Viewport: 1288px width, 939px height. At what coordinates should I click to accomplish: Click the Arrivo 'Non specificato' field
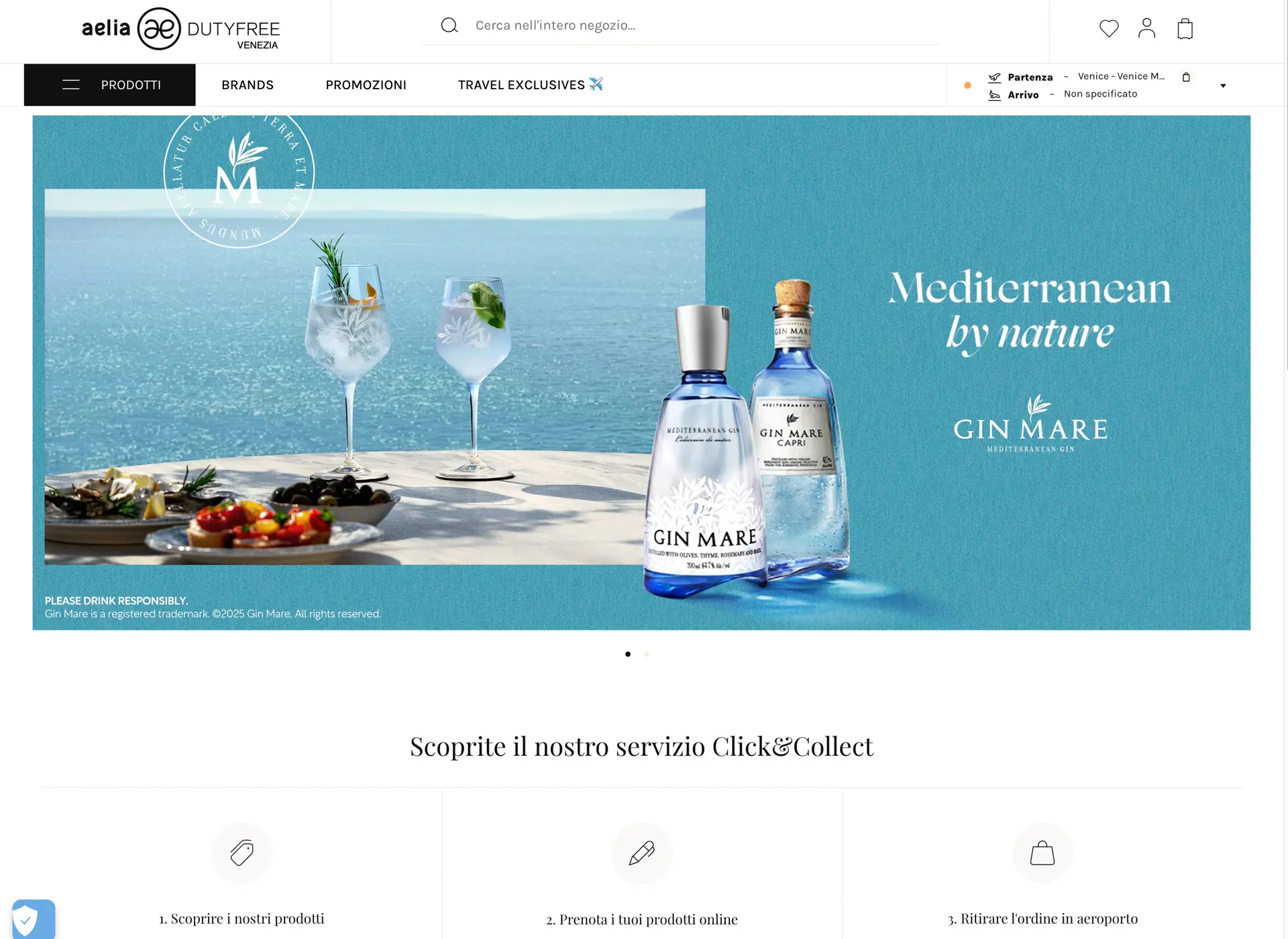(x=1100, y=94)
